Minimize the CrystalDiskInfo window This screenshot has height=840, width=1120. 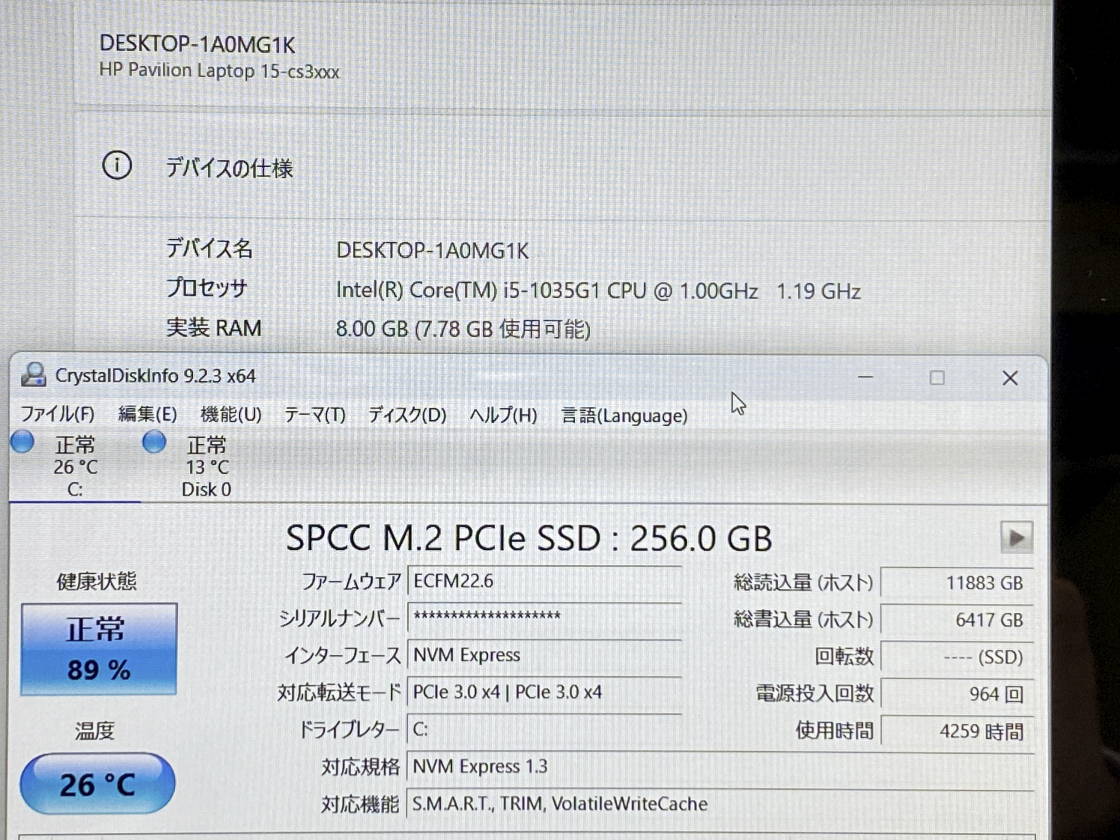866,376
